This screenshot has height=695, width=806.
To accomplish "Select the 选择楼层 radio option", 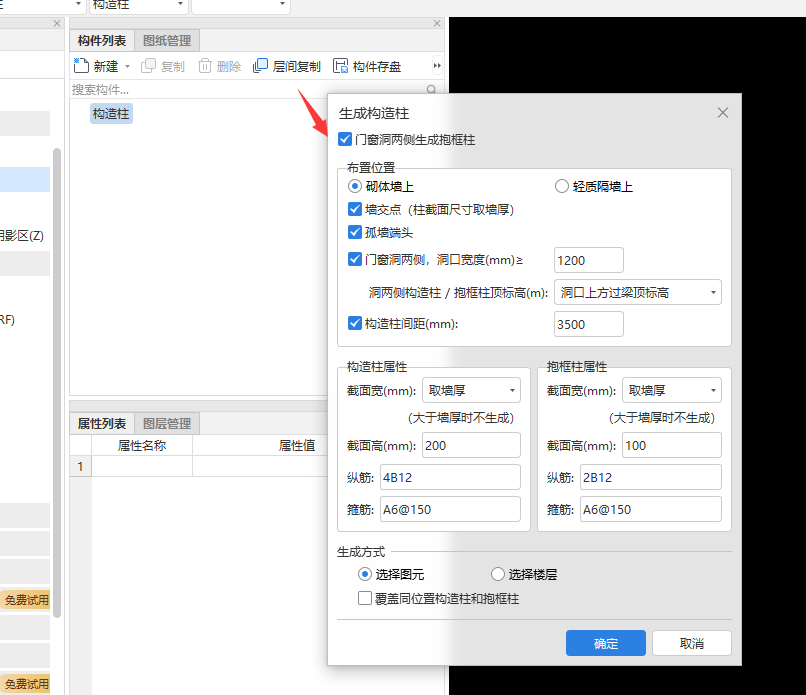I will click(498, 574).
